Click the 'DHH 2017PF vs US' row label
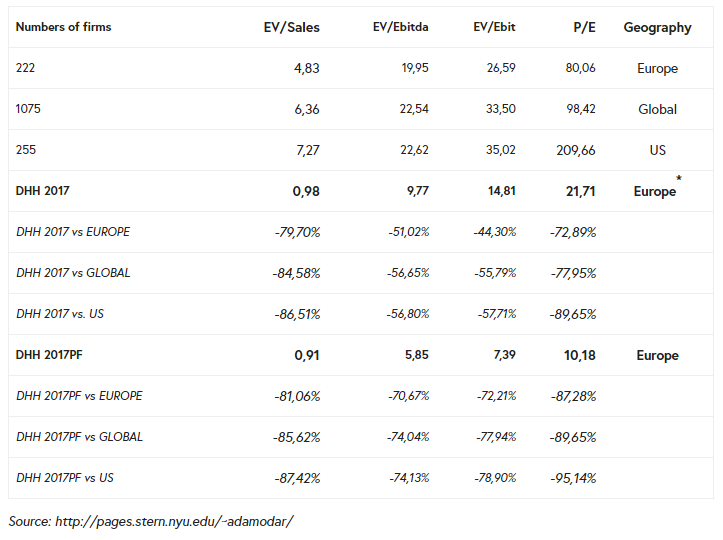Image resolution: width=723 pixels, height=540 pixels. (65, 478)
